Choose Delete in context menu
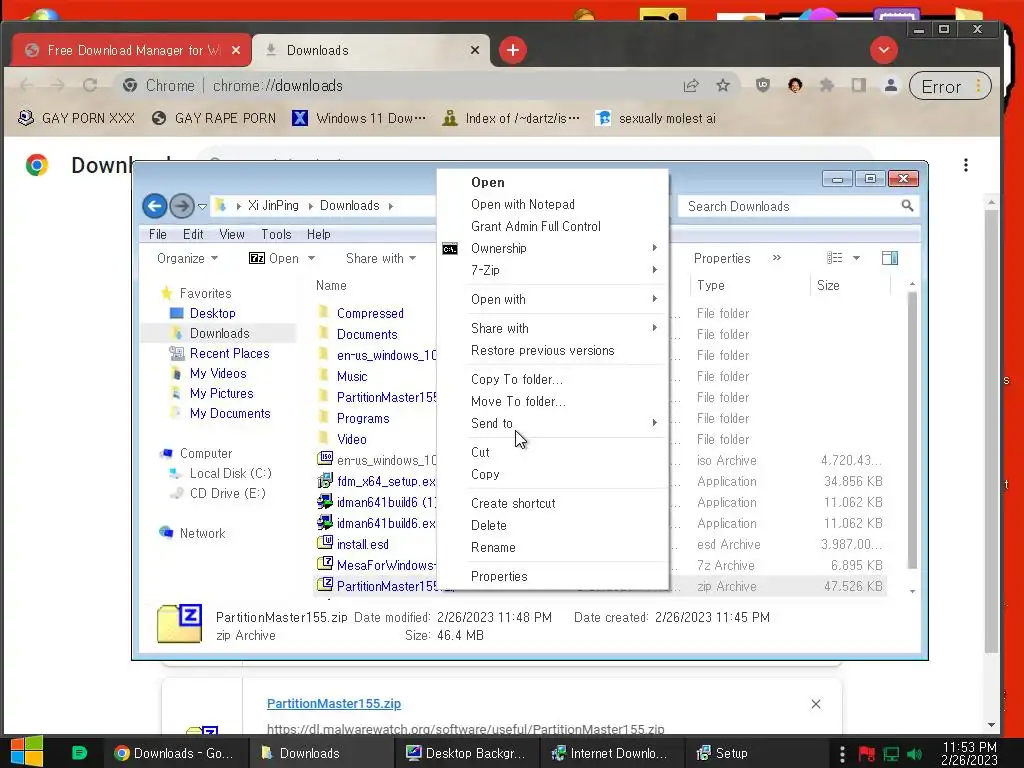 click(488, 525)
